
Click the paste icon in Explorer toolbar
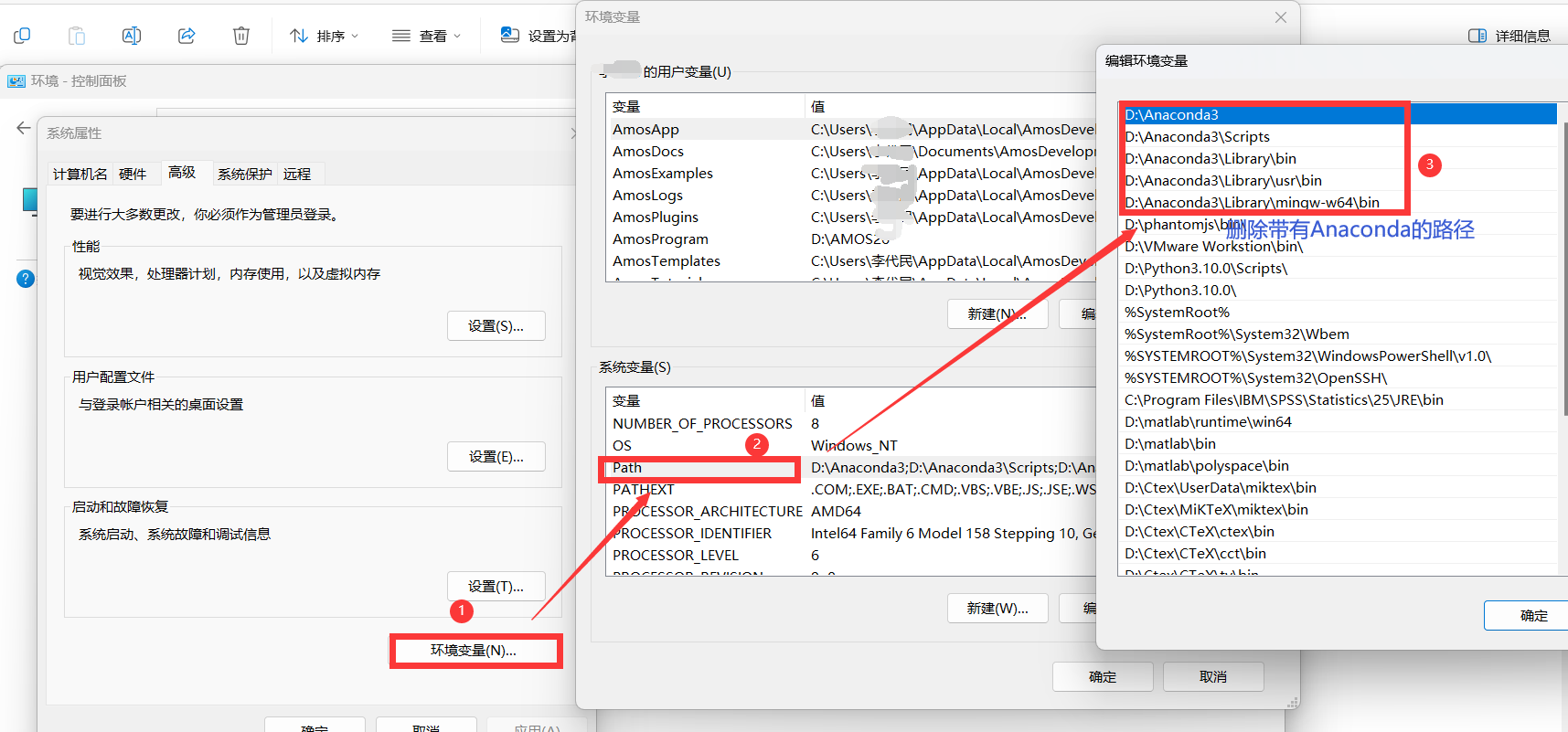click(x=77, y=36)
